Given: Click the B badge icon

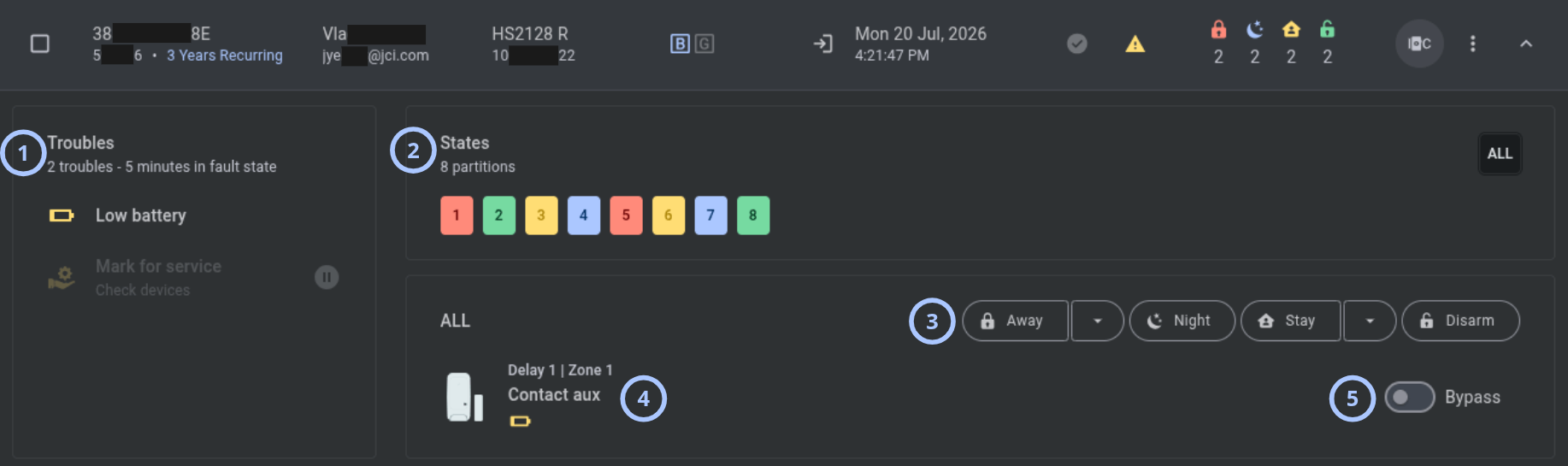Looking at the screenshot, I should click(x=680, y=44).
